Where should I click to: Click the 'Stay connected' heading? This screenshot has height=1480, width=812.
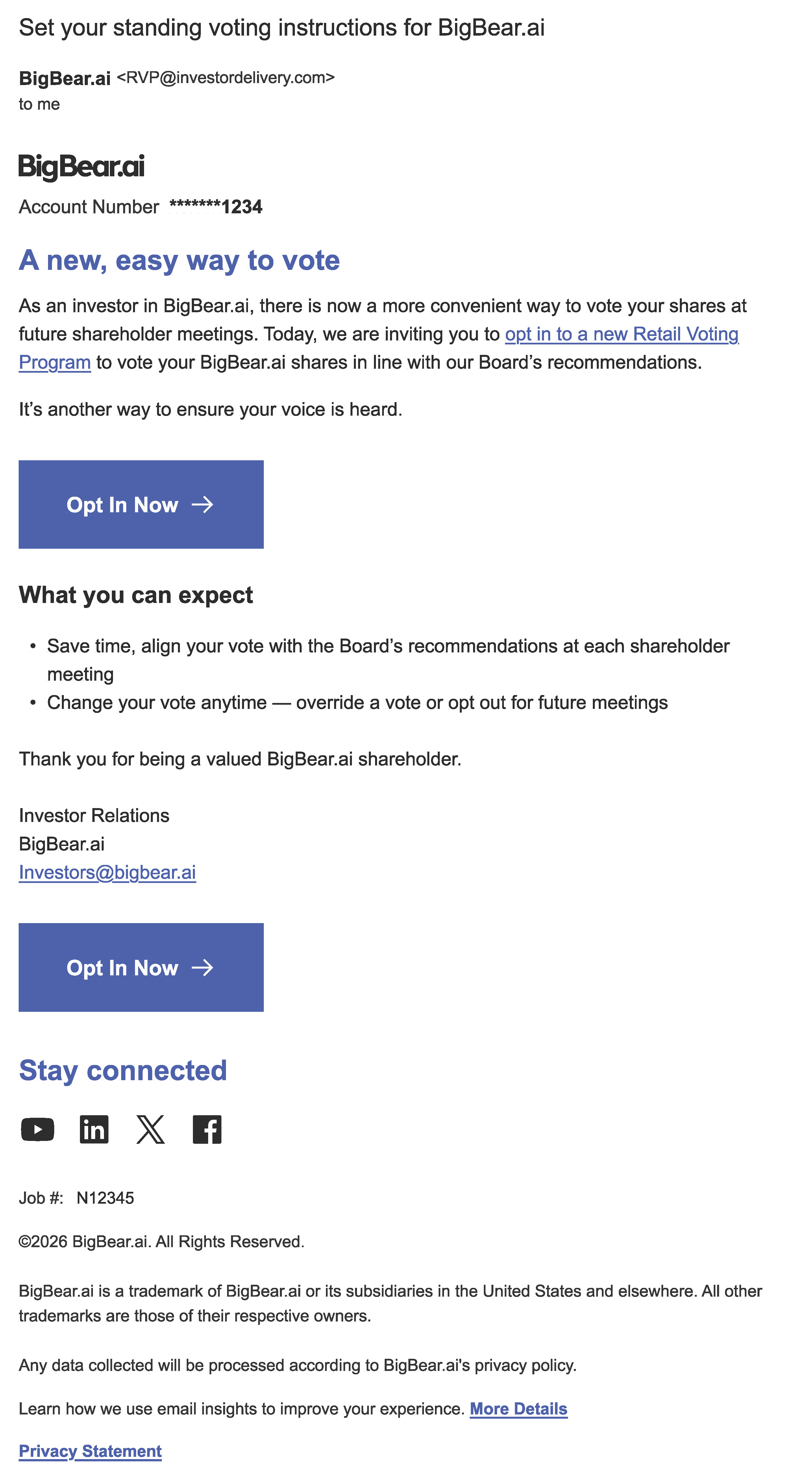pyautogui.click(x=123, y=1070)
